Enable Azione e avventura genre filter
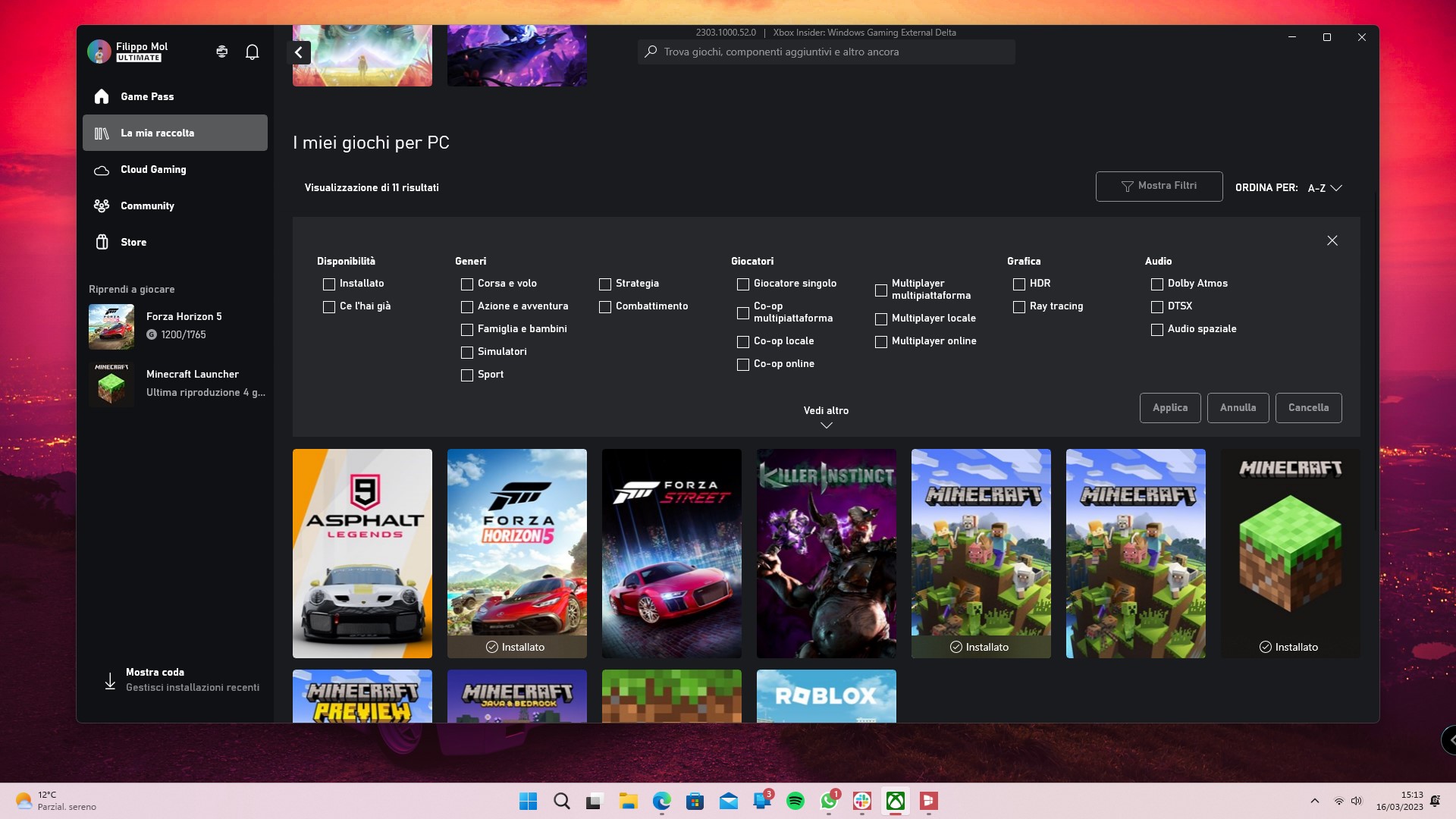The image size is (1456, 819). (467, 306)
